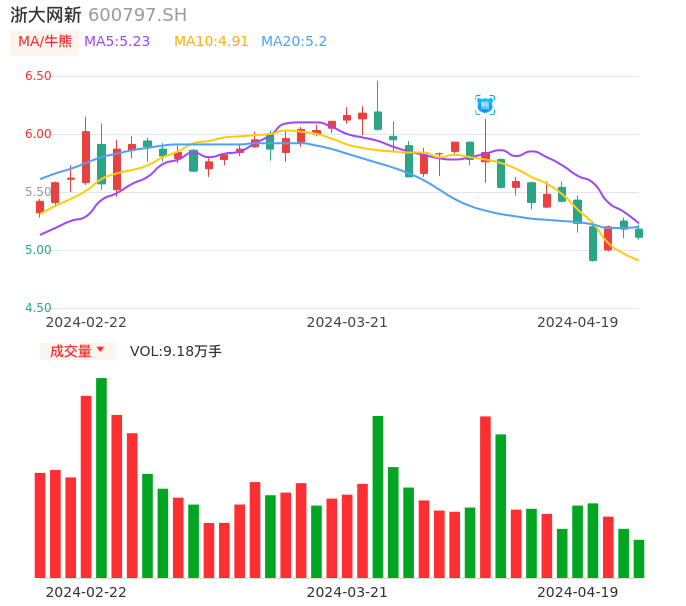Select the MA20:5.2 legend label
686x606 pixels.
294,42
